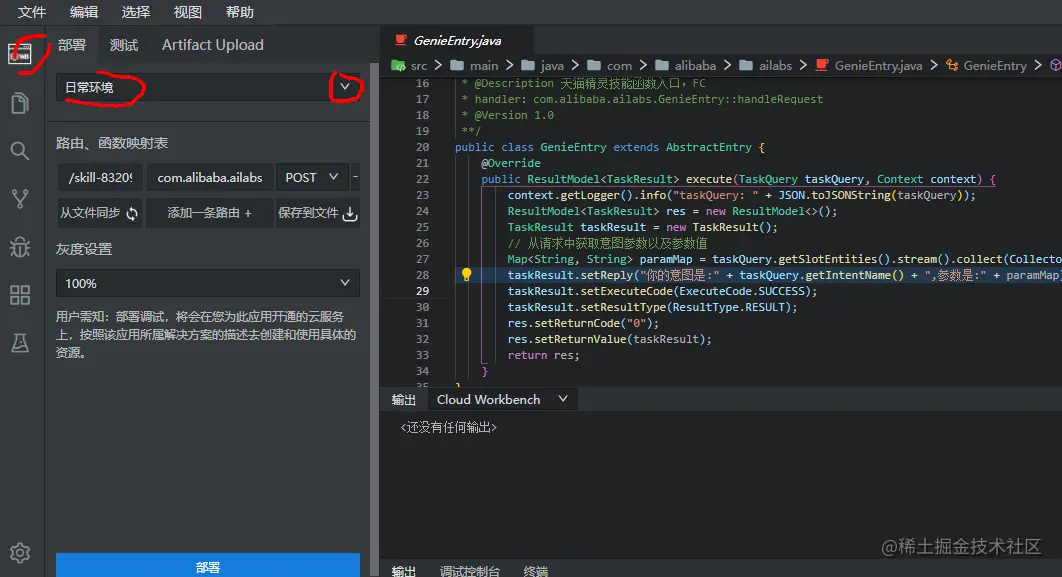Click the 路由、函数映射表 section heading

tap(112, 143)
